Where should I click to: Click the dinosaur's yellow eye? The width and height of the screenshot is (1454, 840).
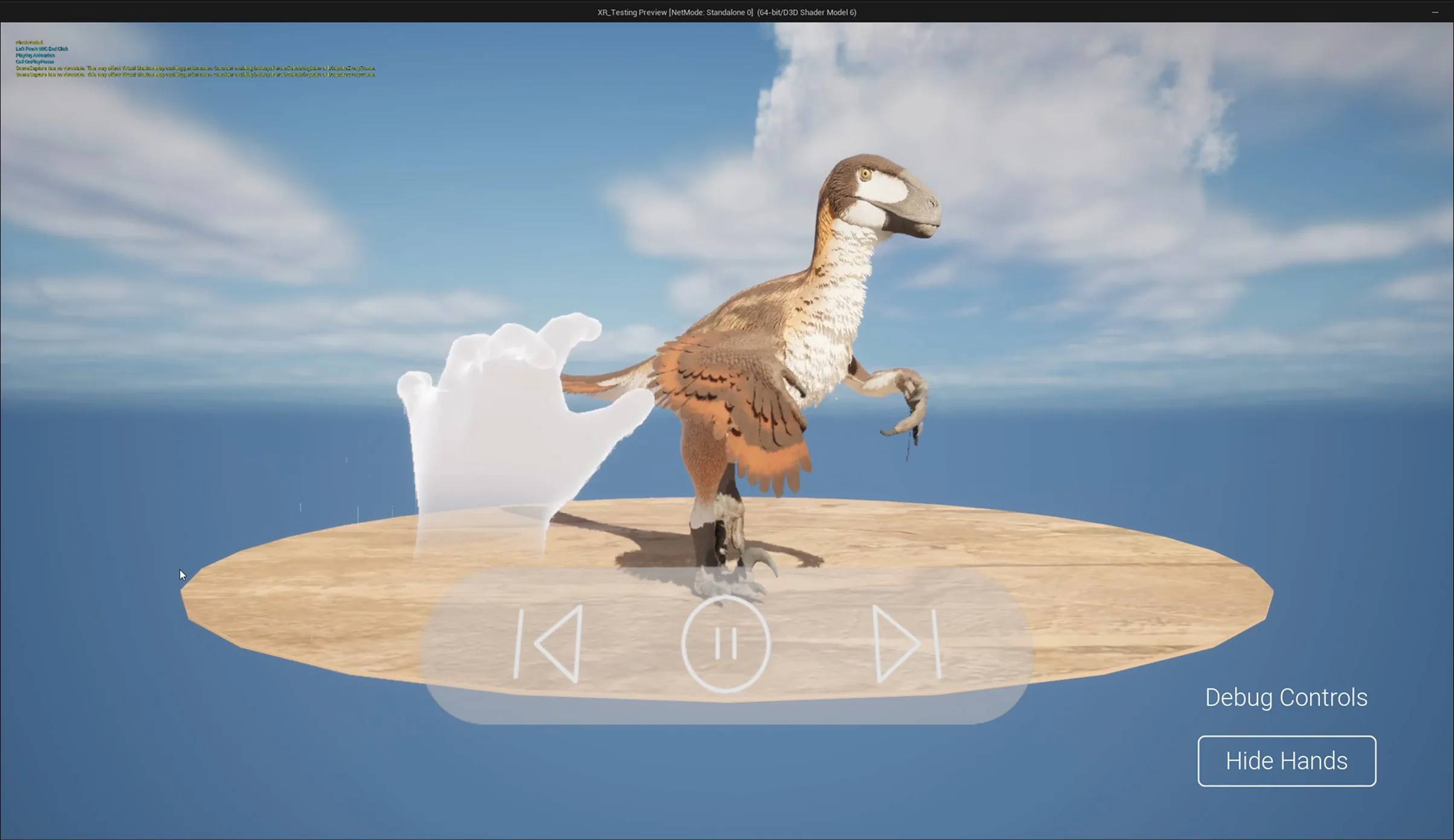point(865,175)
